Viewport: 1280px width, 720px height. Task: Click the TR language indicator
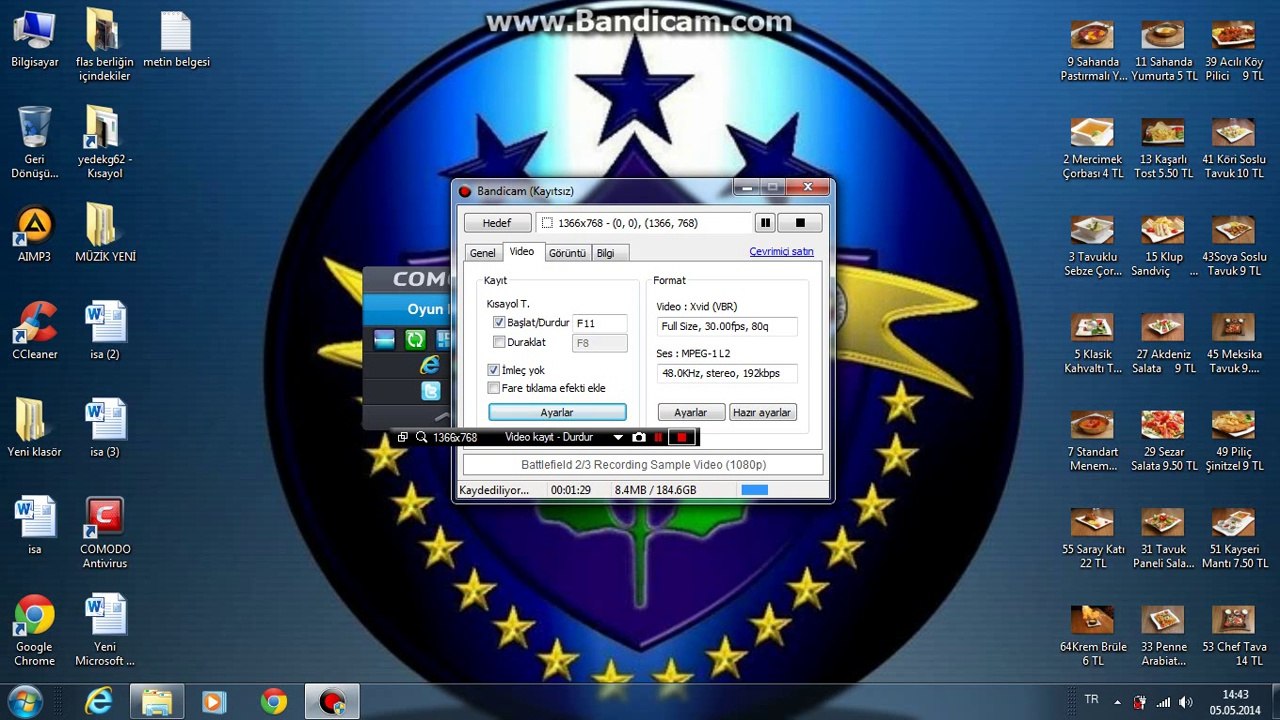tap(1091, 700)
